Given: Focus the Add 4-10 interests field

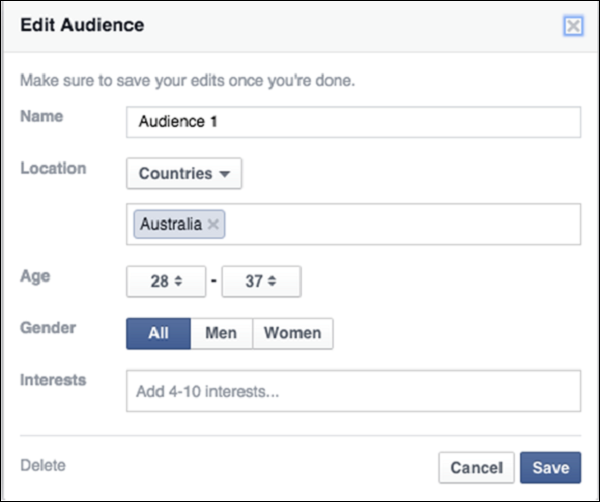Looking at the screenshot, I should tap(353, 391).
